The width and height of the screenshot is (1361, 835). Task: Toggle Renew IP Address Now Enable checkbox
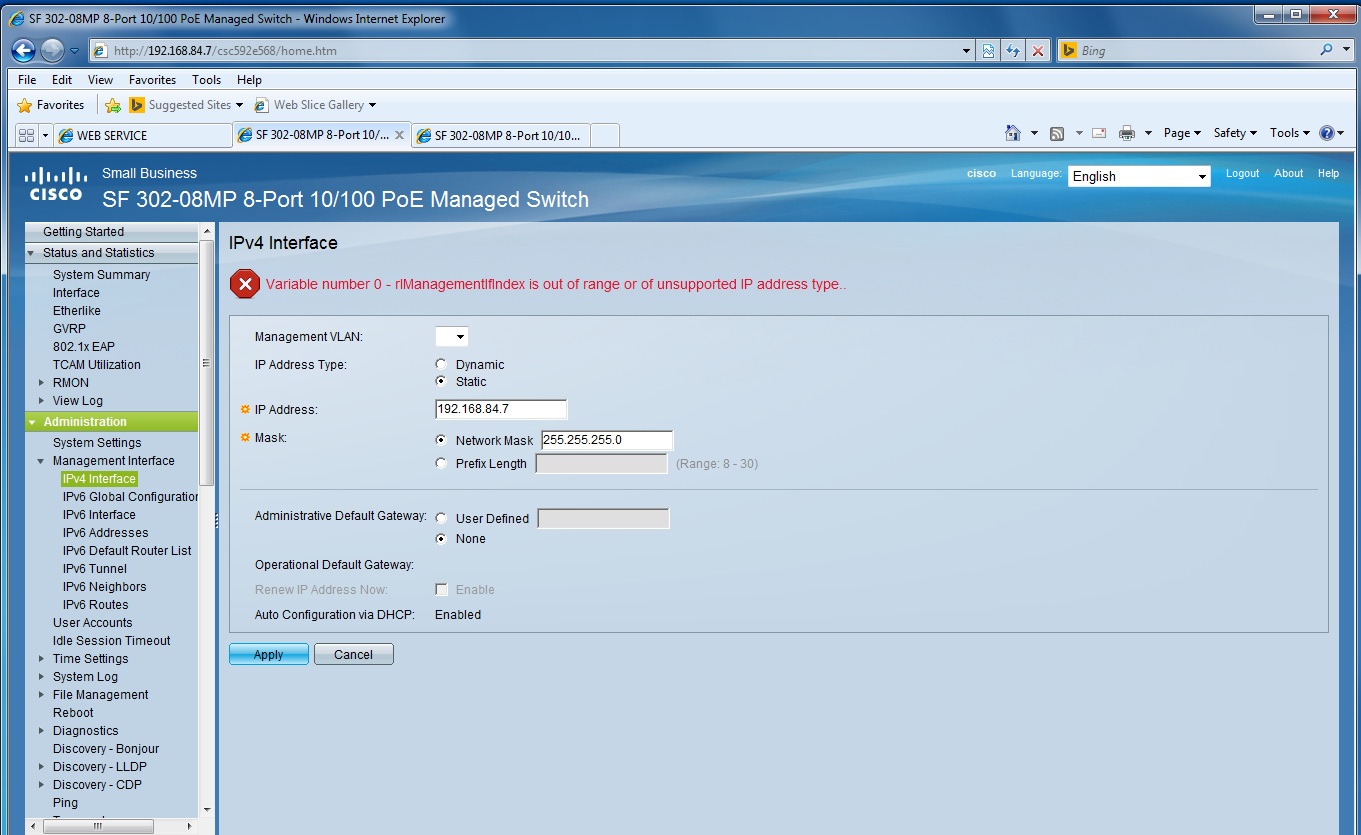pyautogui.click(x=441, y=590)
